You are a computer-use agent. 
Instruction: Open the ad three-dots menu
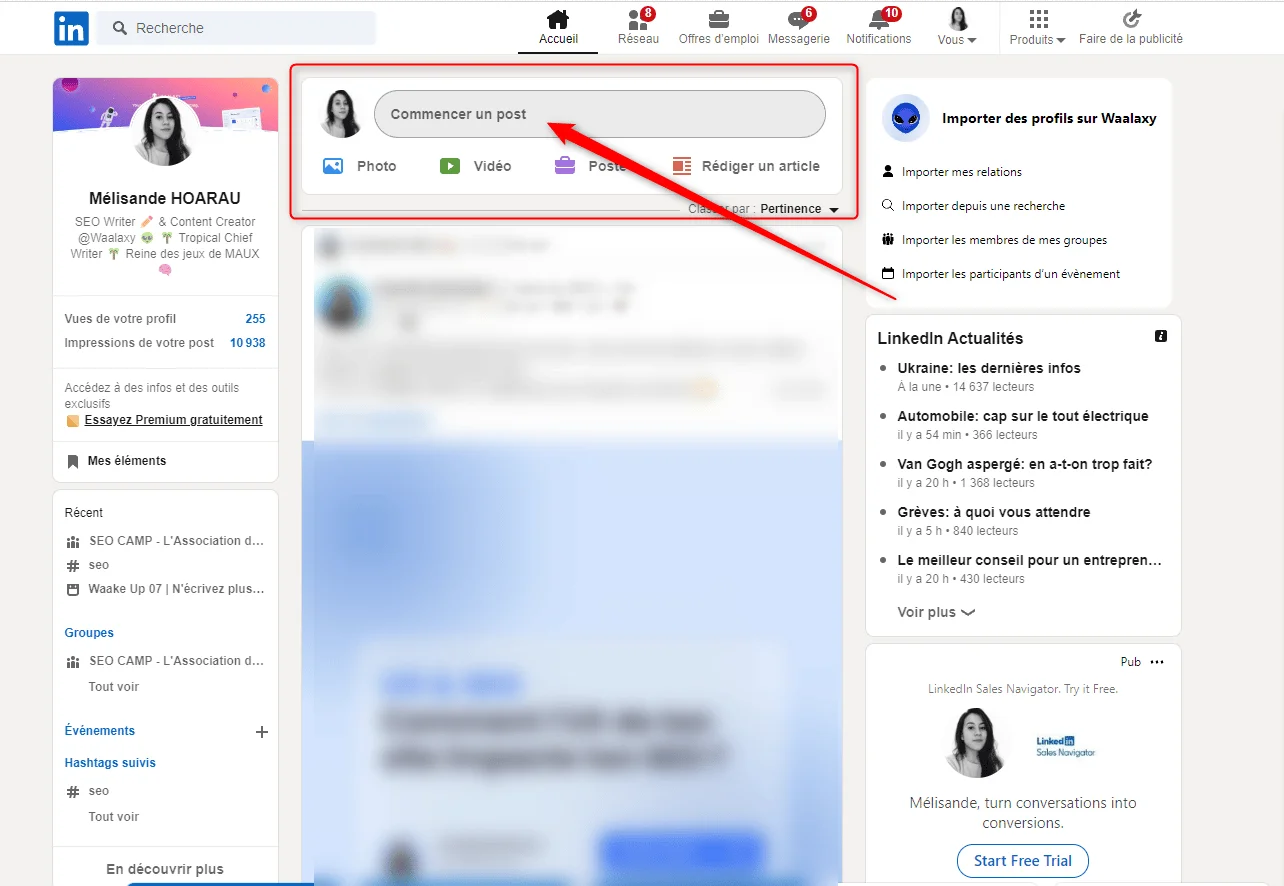pos(1157,662)
